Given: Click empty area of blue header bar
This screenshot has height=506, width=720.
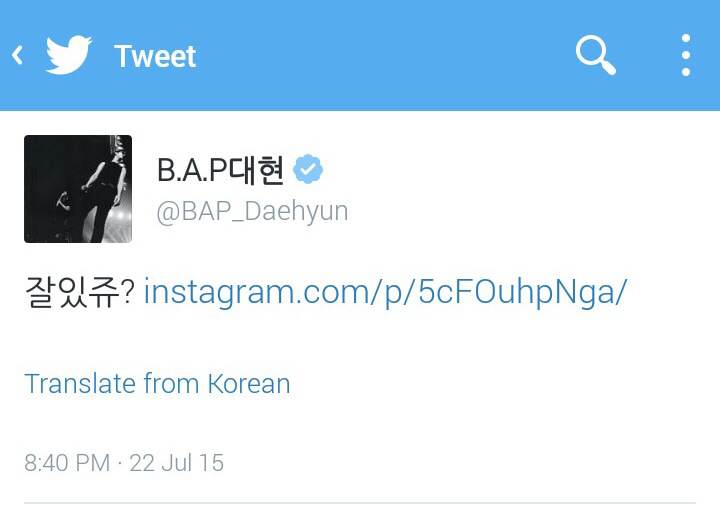Looking at the screenshot, I should pos(386,55).
